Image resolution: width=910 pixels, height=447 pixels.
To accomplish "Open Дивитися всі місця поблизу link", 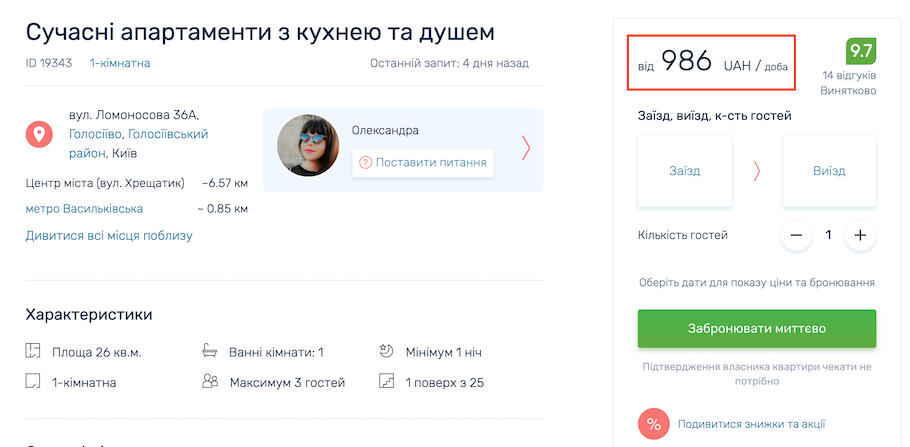I will [109, 236].
